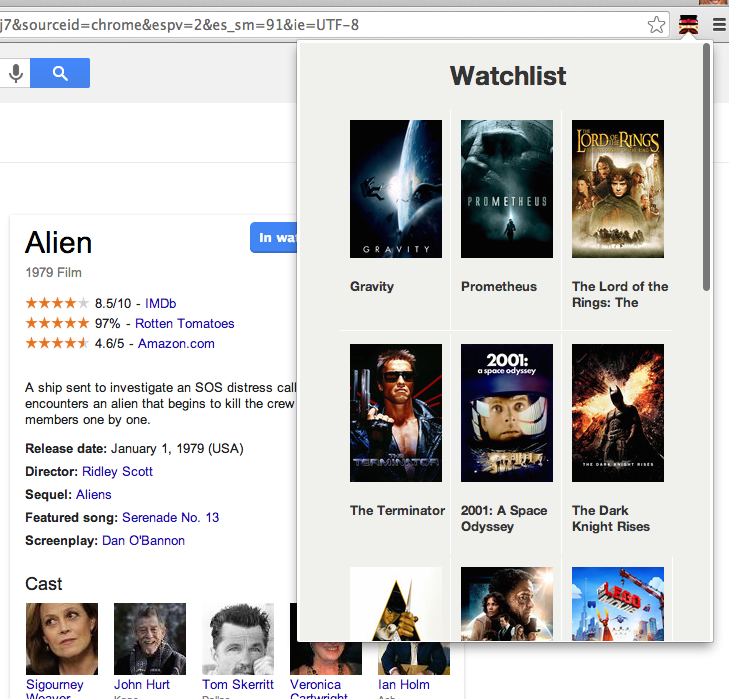729x699 pixels.
Task: Open the Chrome hamburger menu
Action: [x=719, y=25]
